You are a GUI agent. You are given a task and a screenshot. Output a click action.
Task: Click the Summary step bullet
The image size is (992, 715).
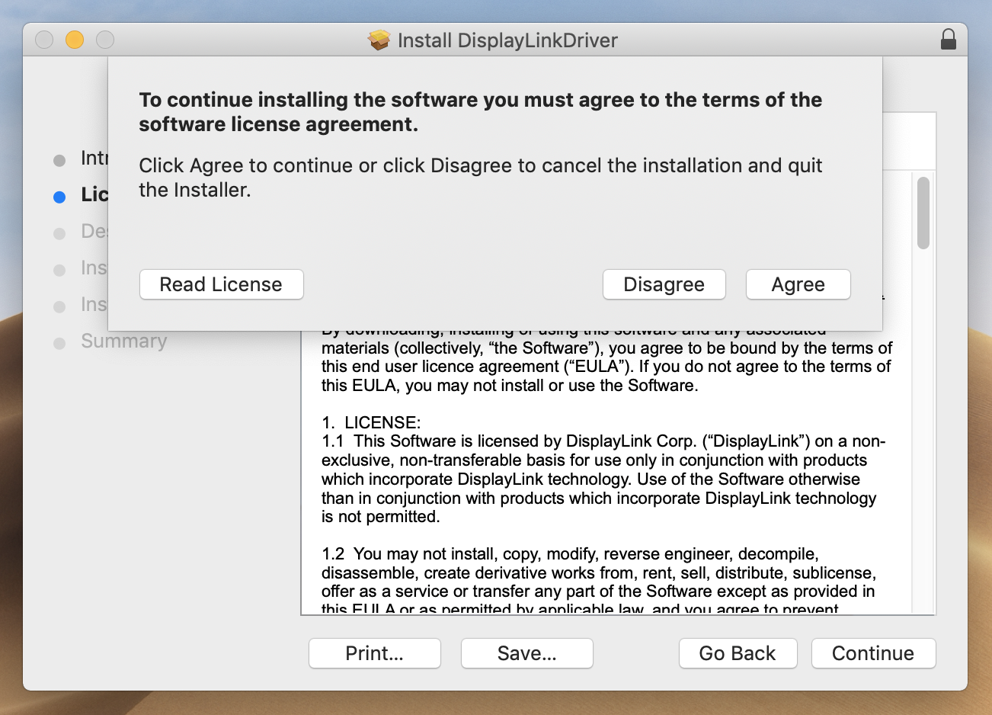pyautogui.click(x=59, y=344)
